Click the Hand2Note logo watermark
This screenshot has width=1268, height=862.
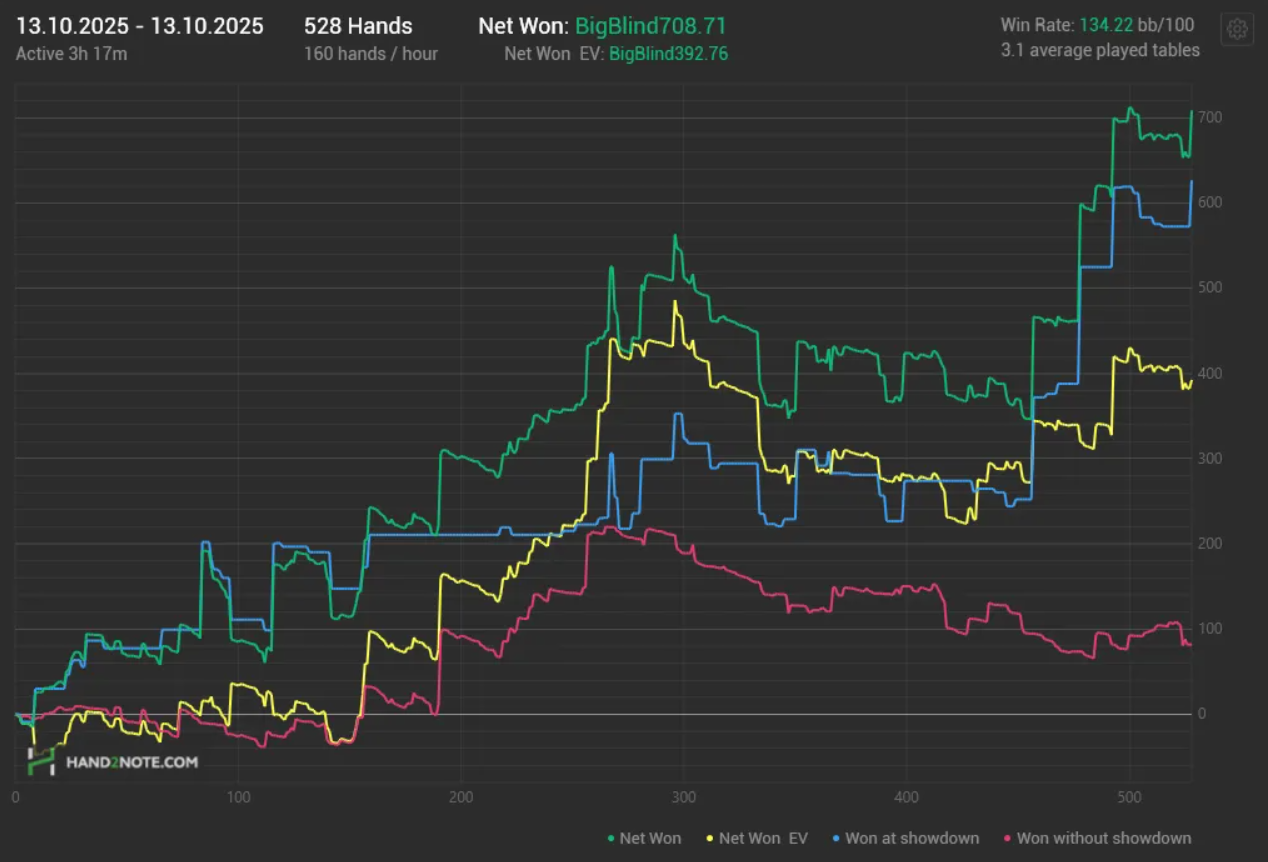click(113, 761)
